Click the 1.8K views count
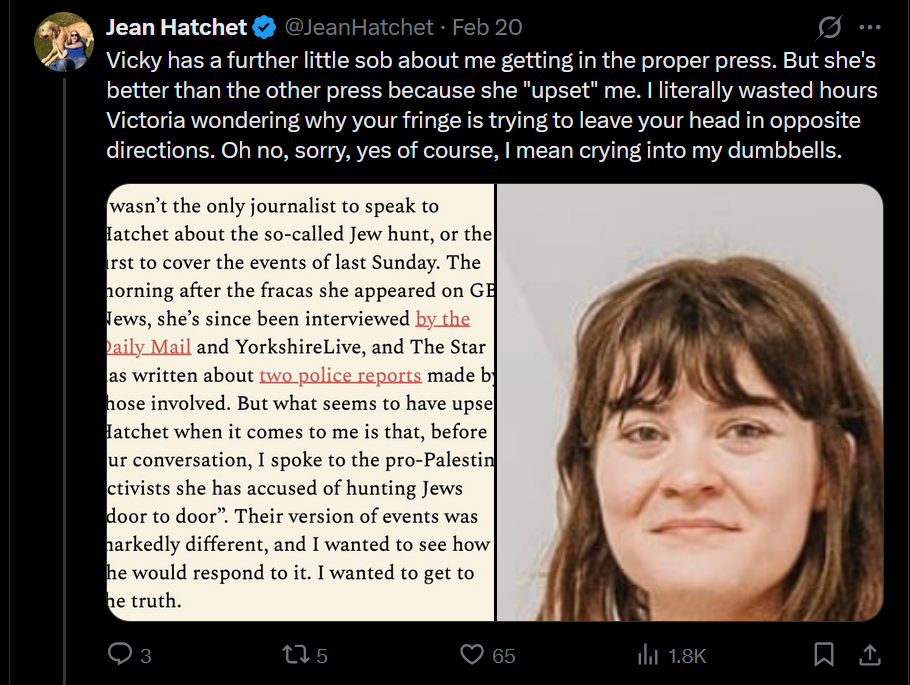Viewport: 910px width, 685px height. (687, 656)
